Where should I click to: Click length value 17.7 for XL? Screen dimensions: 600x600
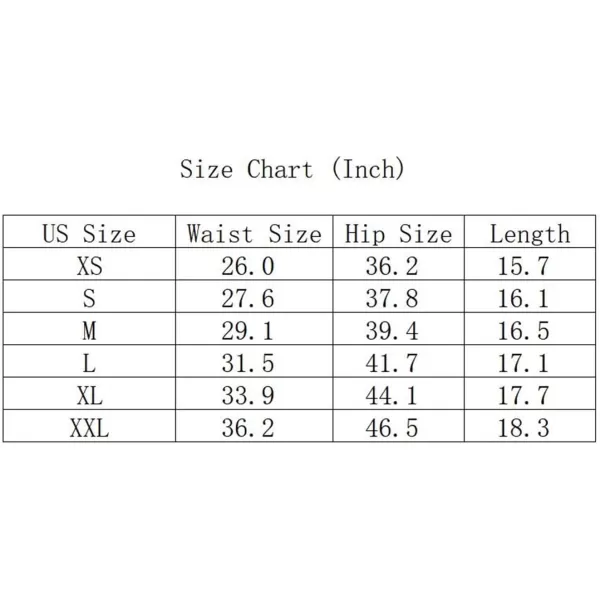tap(523, 395)
